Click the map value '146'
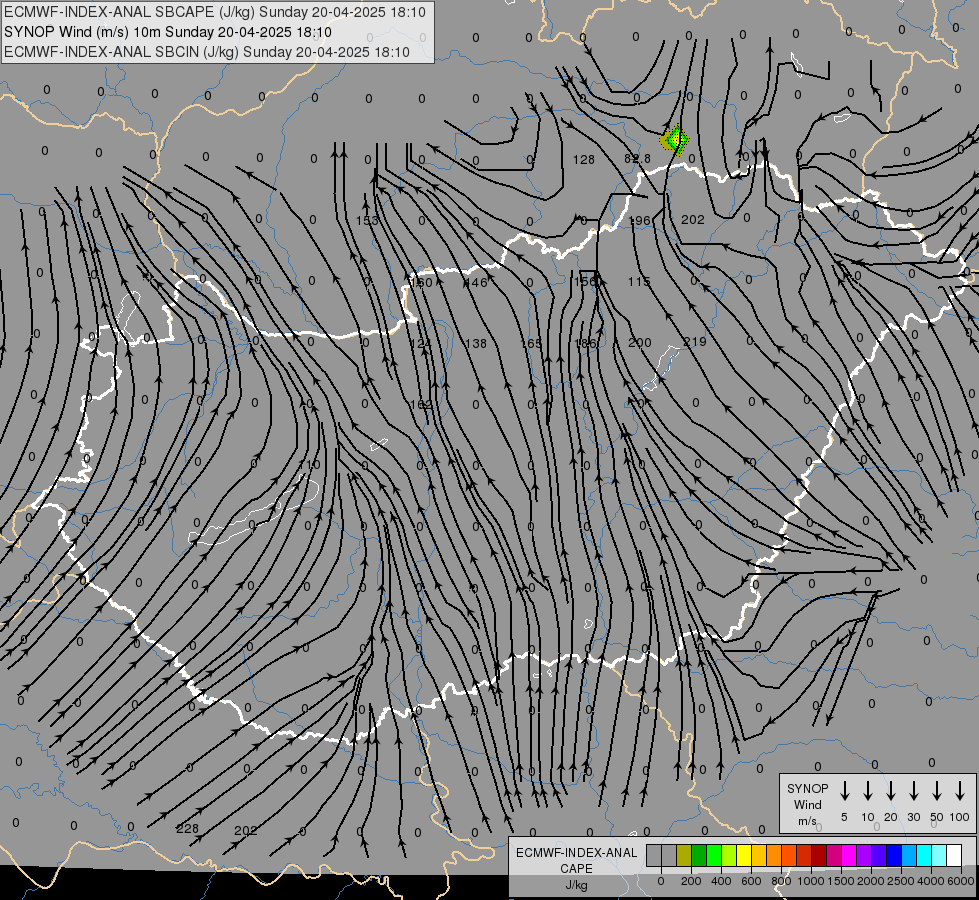The image size is (979, 900). pyautogui.click(x=476, y=282)
